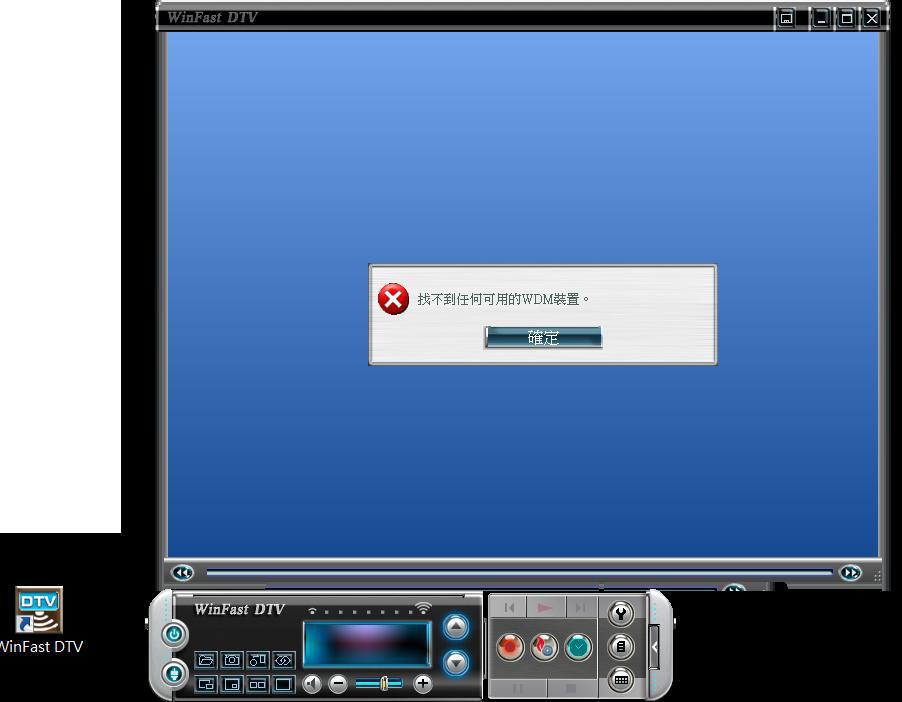902x702 pixels.
Task: Select the side-by-side dual view icon
Action: (x=257, y=684)
